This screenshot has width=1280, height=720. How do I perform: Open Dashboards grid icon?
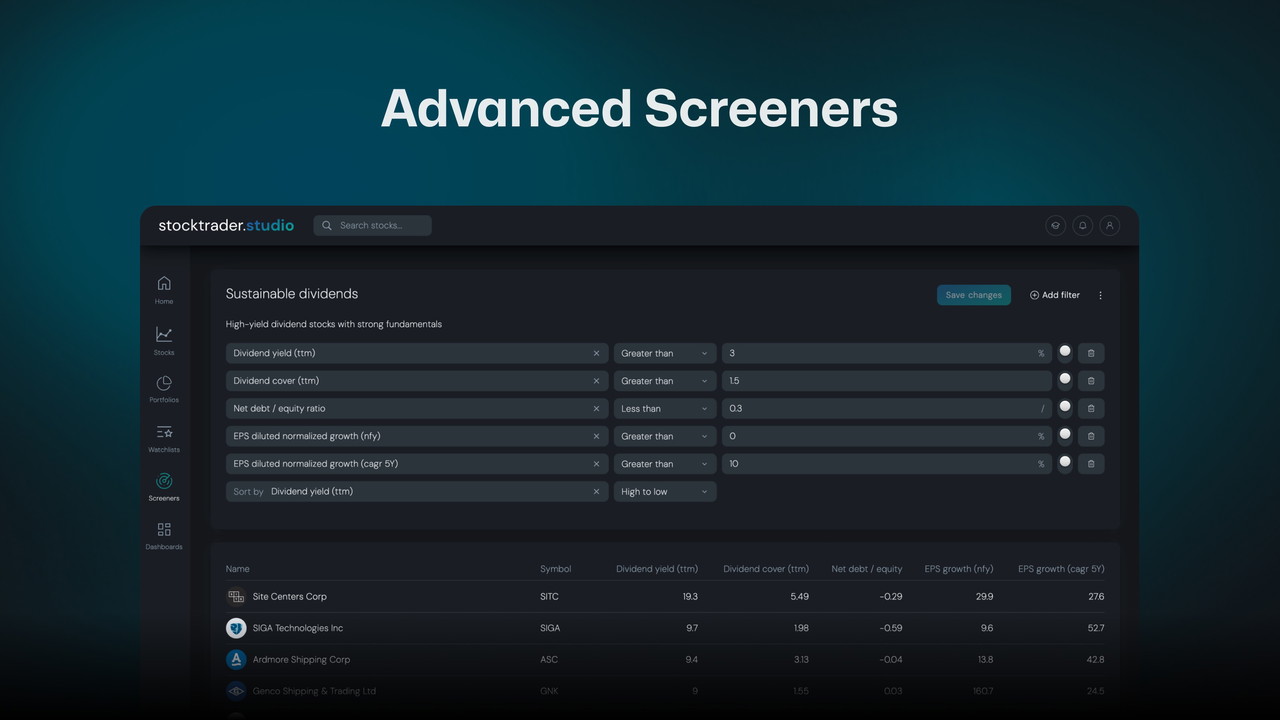click(164, 535)
